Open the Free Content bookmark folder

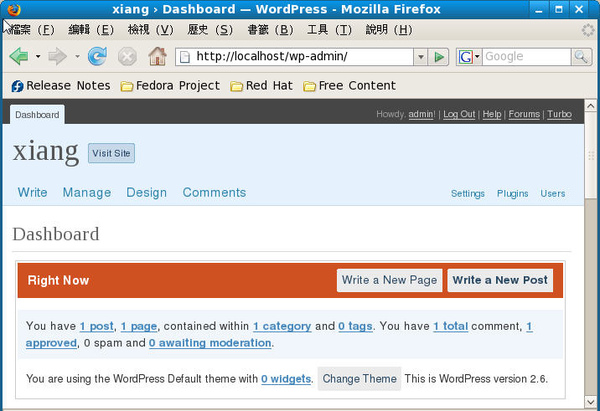(350, 86)
